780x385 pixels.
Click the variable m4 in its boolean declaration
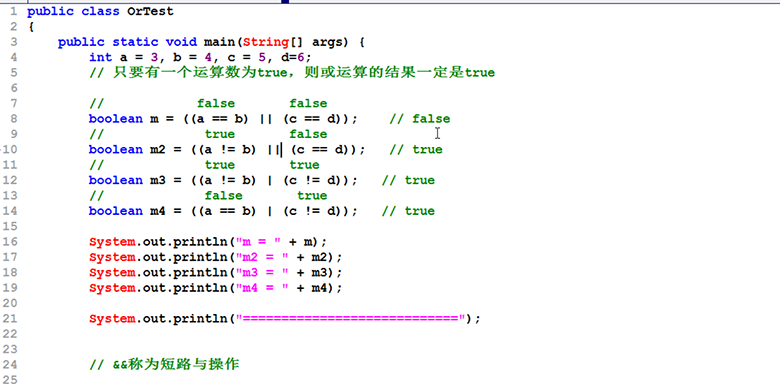point(158,211)
